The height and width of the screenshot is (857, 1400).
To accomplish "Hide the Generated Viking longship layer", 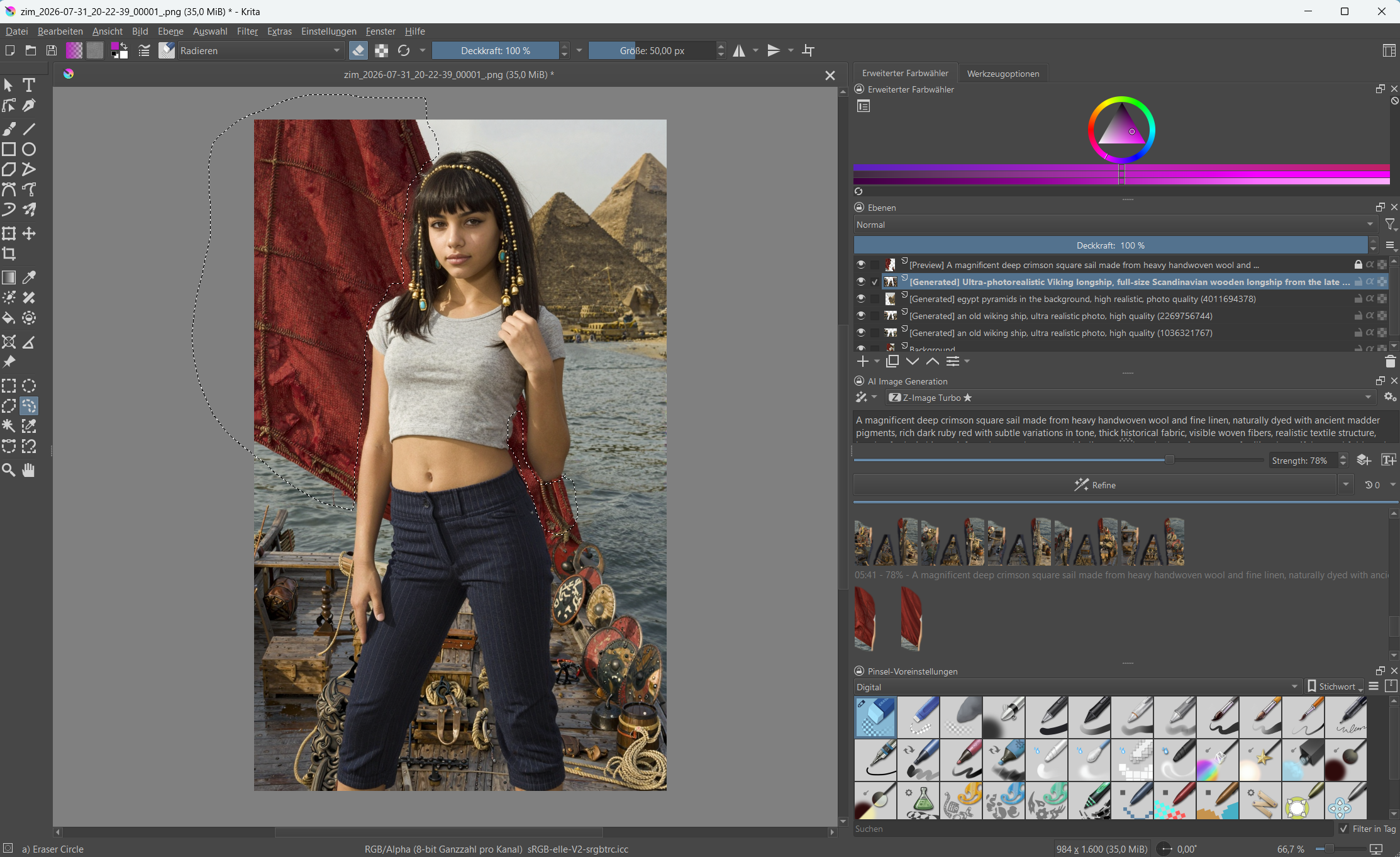I will pos(861,282).
